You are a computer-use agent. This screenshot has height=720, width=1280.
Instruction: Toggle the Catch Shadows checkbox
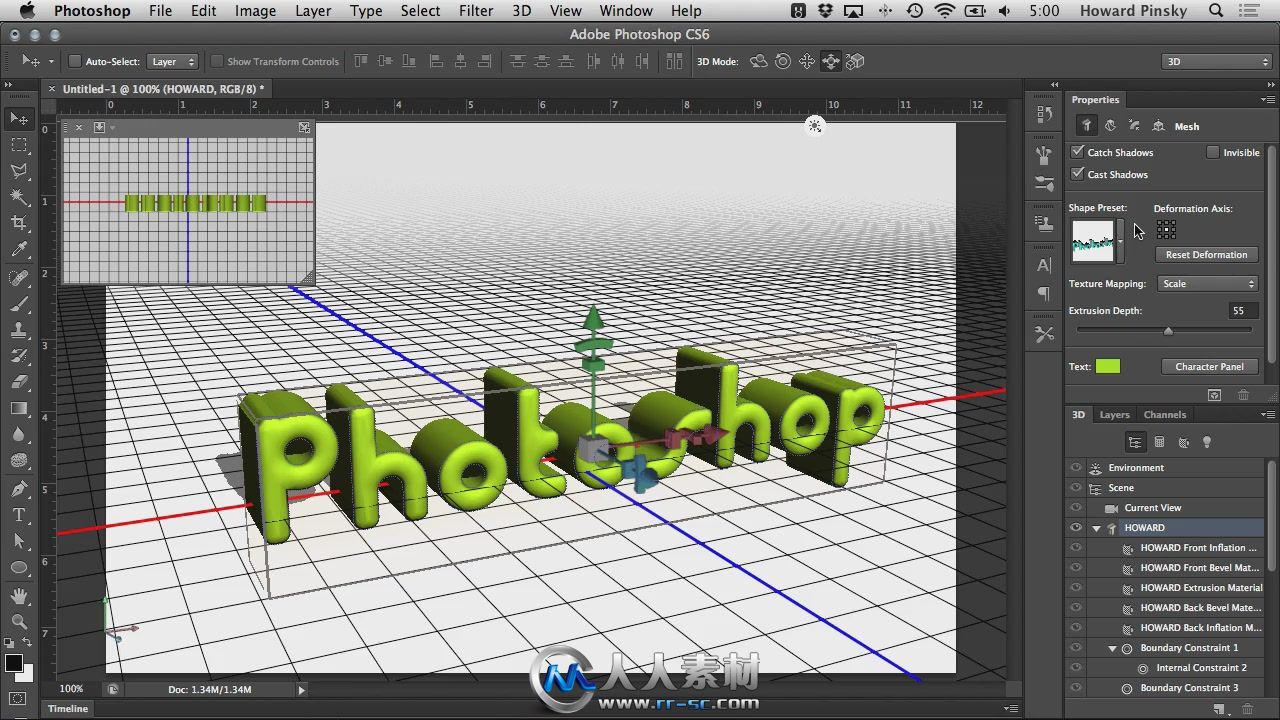click(x=1077, y=152)
